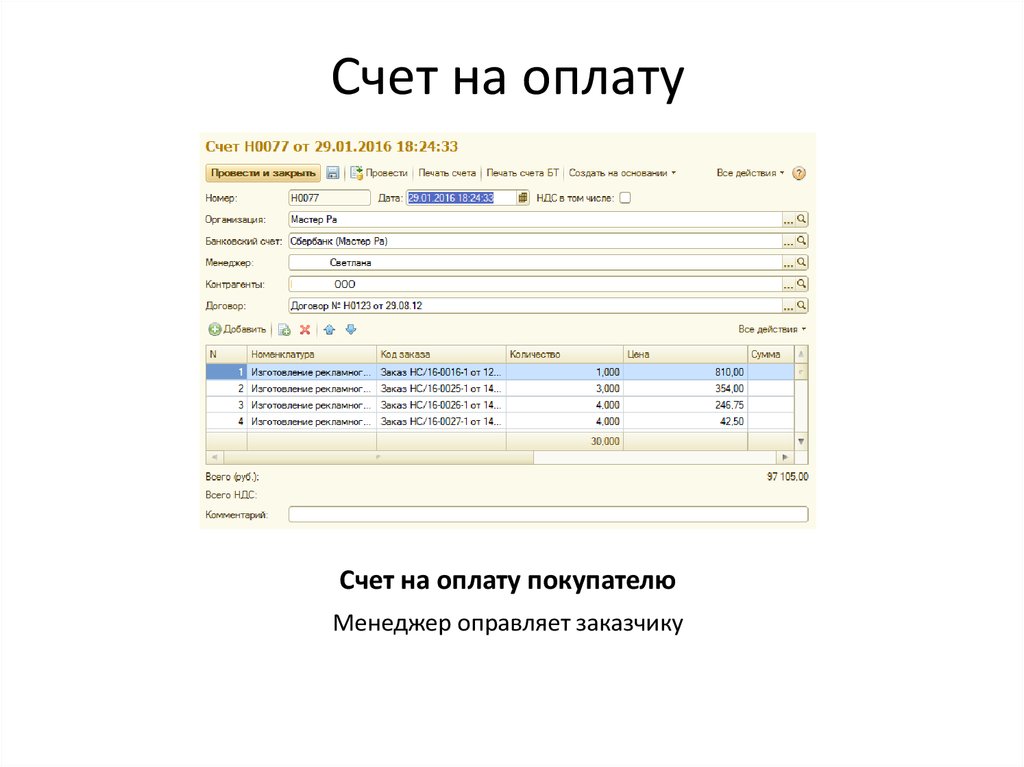Open the calendar picker next to Дата
Image resolution: width=1024 pixels, height=767 pixels.
tap(522, 198)
